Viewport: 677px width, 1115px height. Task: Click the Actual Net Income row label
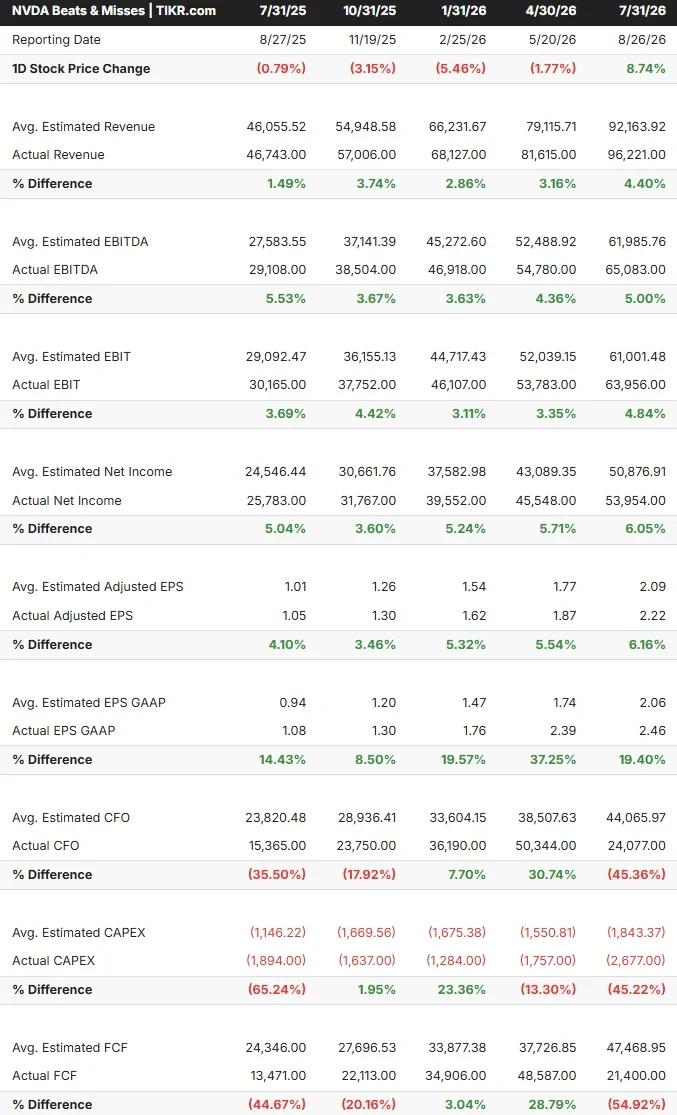67,501
